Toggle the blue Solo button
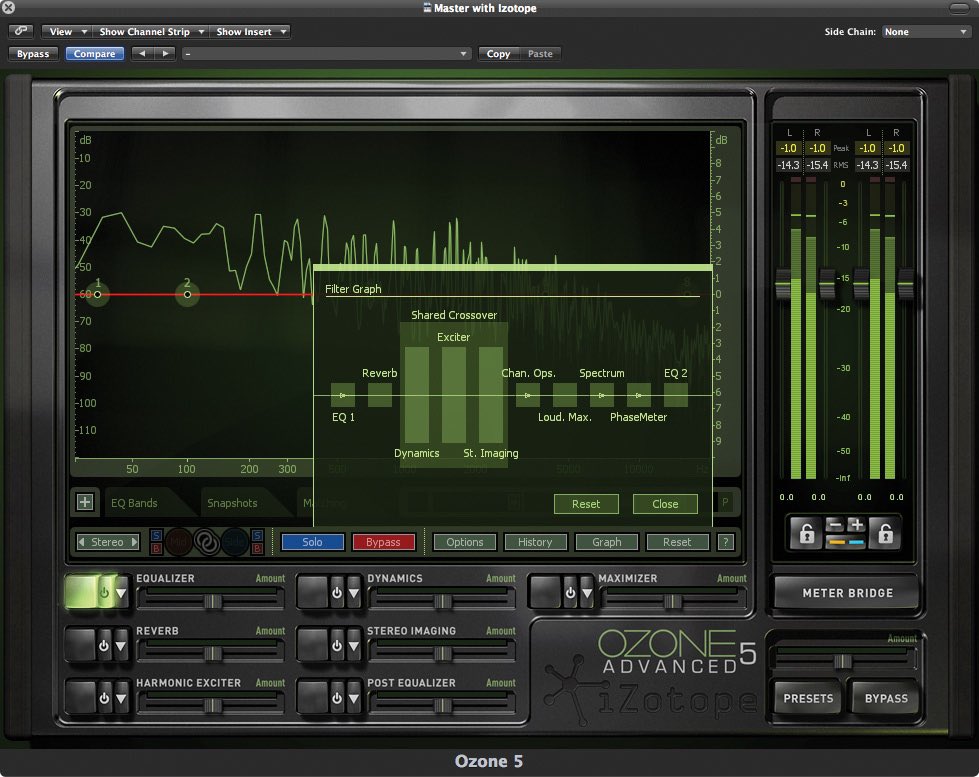Image resolution: width=979 pixels, height=777 pixels. [x=312, y=542]
